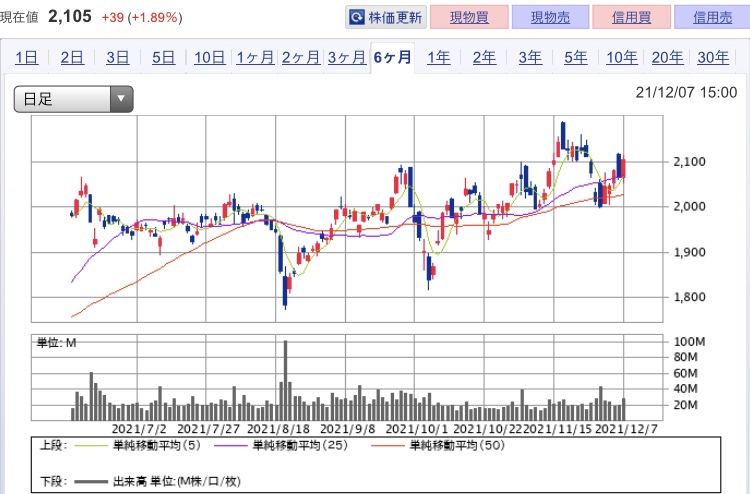Image resolution: width=750 pixels, height=494 pixels.
Task: Switch chart to the 1年 tab
Action: (439, 57)
